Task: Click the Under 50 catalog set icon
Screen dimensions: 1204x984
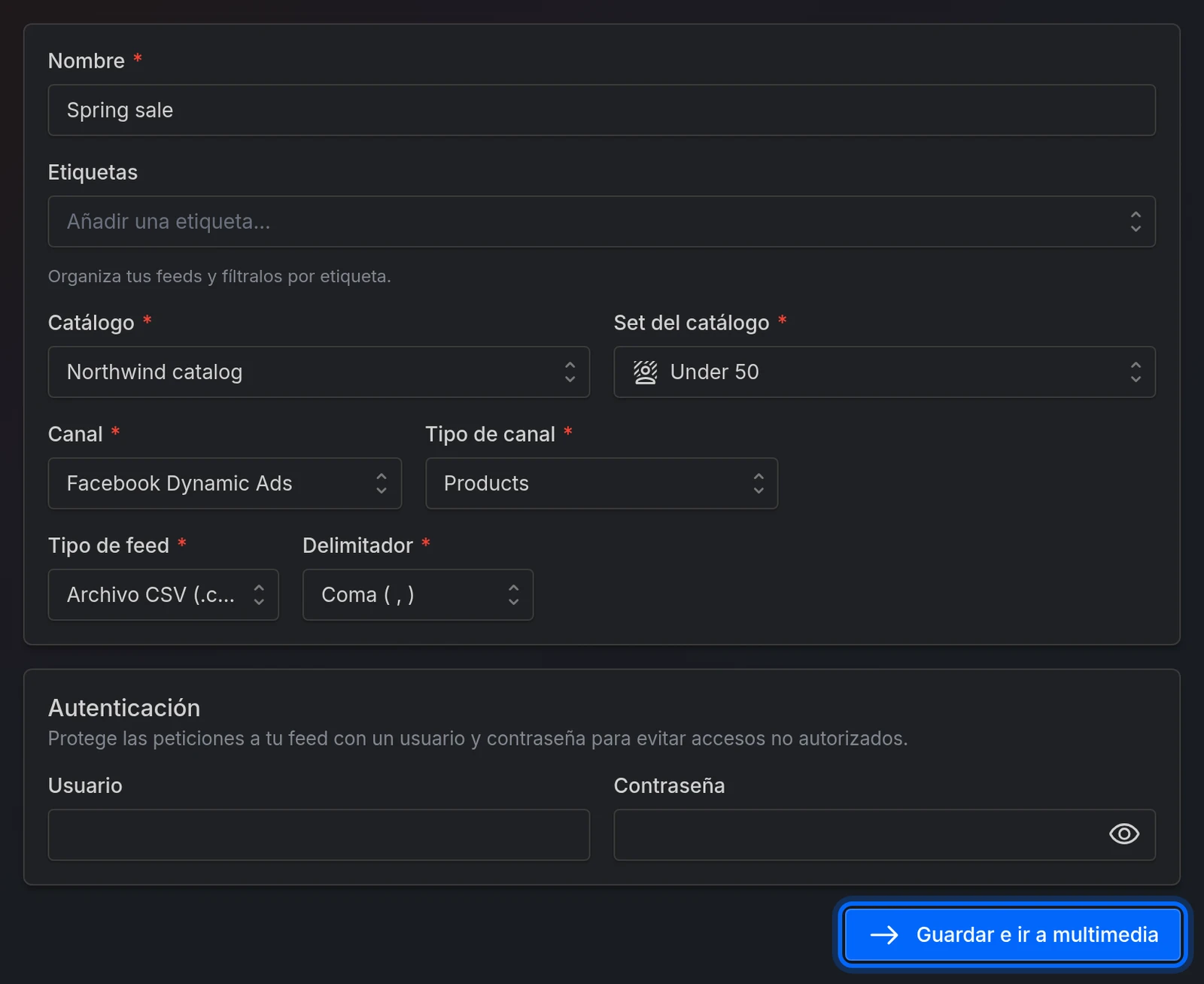Action: point(646,372)
